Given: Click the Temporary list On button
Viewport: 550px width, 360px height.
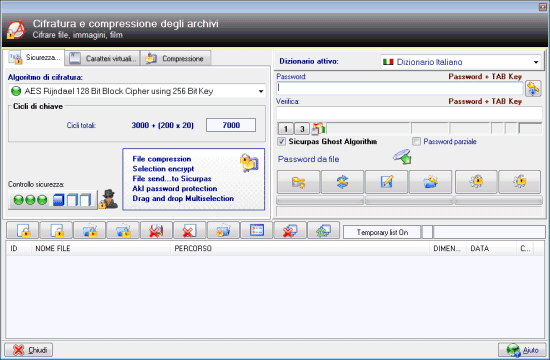Looking at the screenshot, I should coord(382,232).
